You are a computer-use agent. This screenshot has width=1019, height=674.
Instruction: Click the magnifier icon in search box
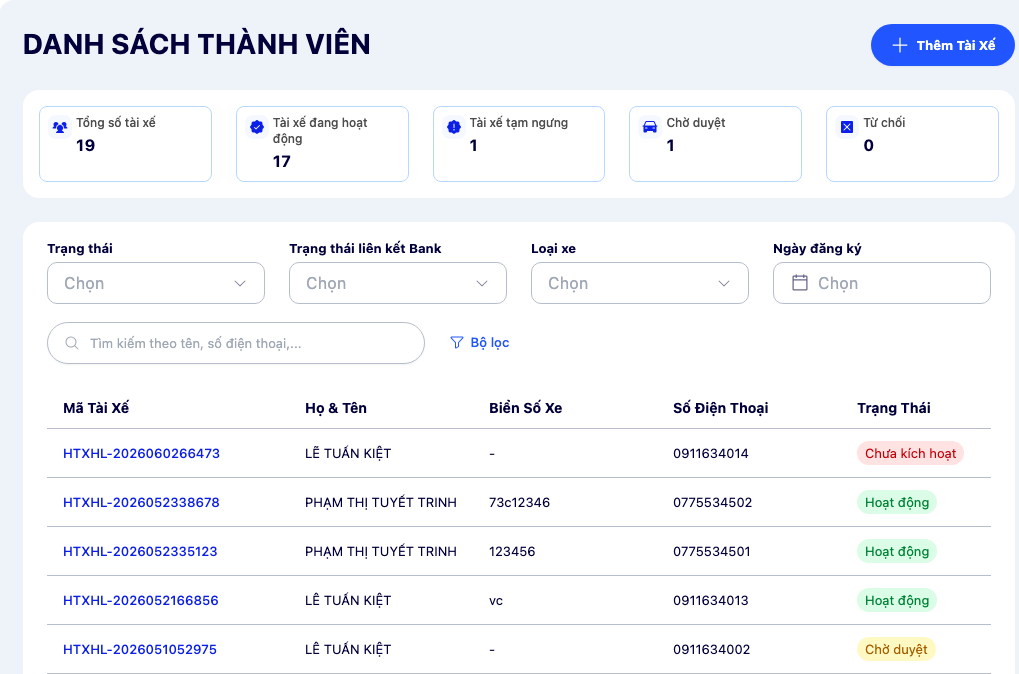[72, 343]
